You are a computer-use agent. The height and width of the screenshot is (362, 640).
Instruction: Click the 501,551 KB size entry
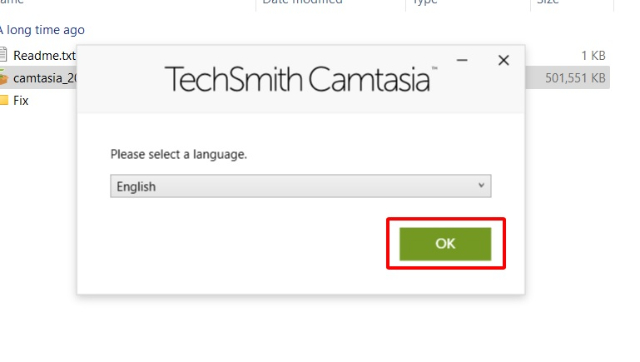click(x=575, y=78)
